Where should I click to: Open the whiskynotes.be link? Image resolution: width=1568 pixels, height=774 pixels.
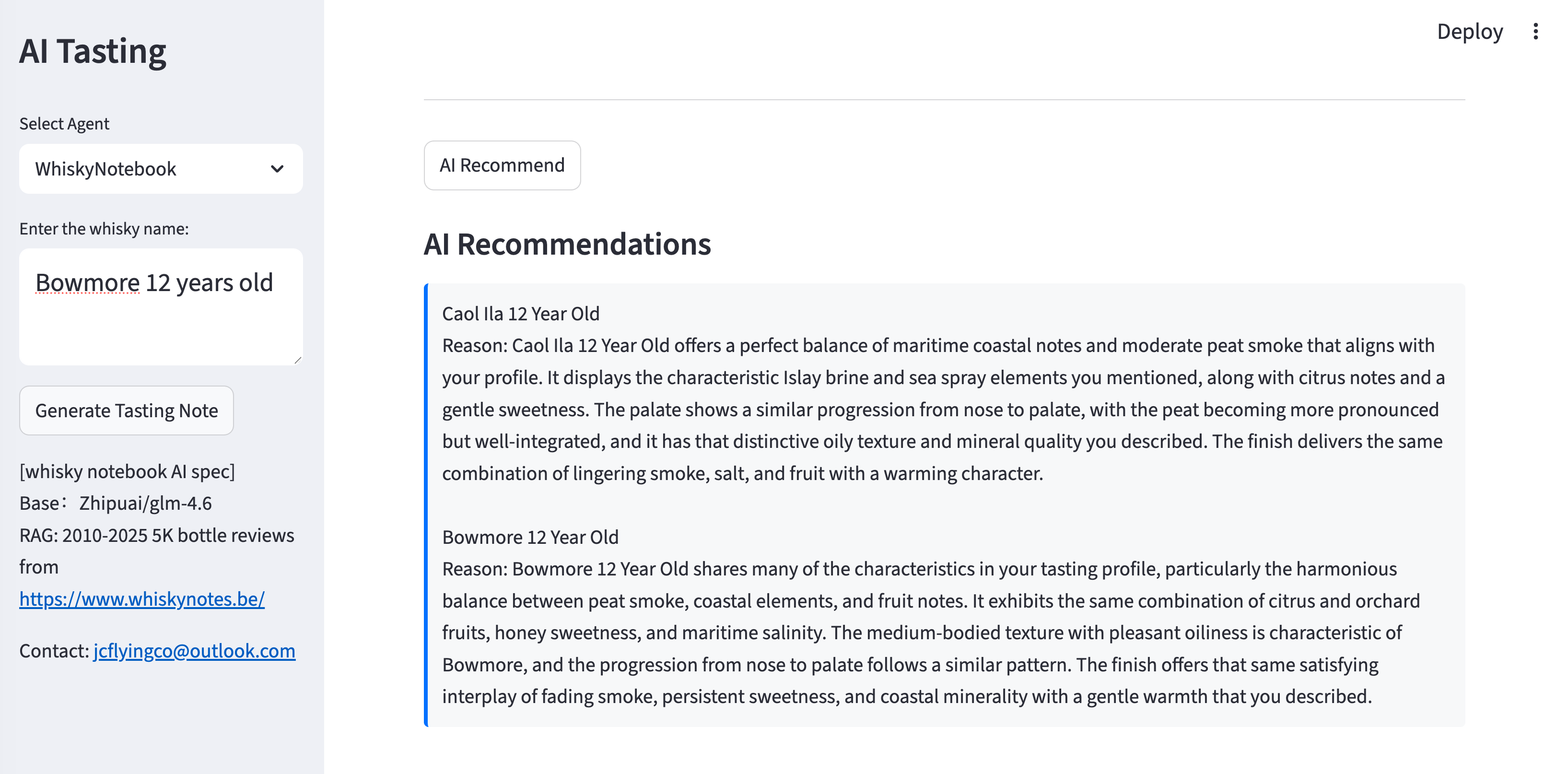tap(142, 599)
